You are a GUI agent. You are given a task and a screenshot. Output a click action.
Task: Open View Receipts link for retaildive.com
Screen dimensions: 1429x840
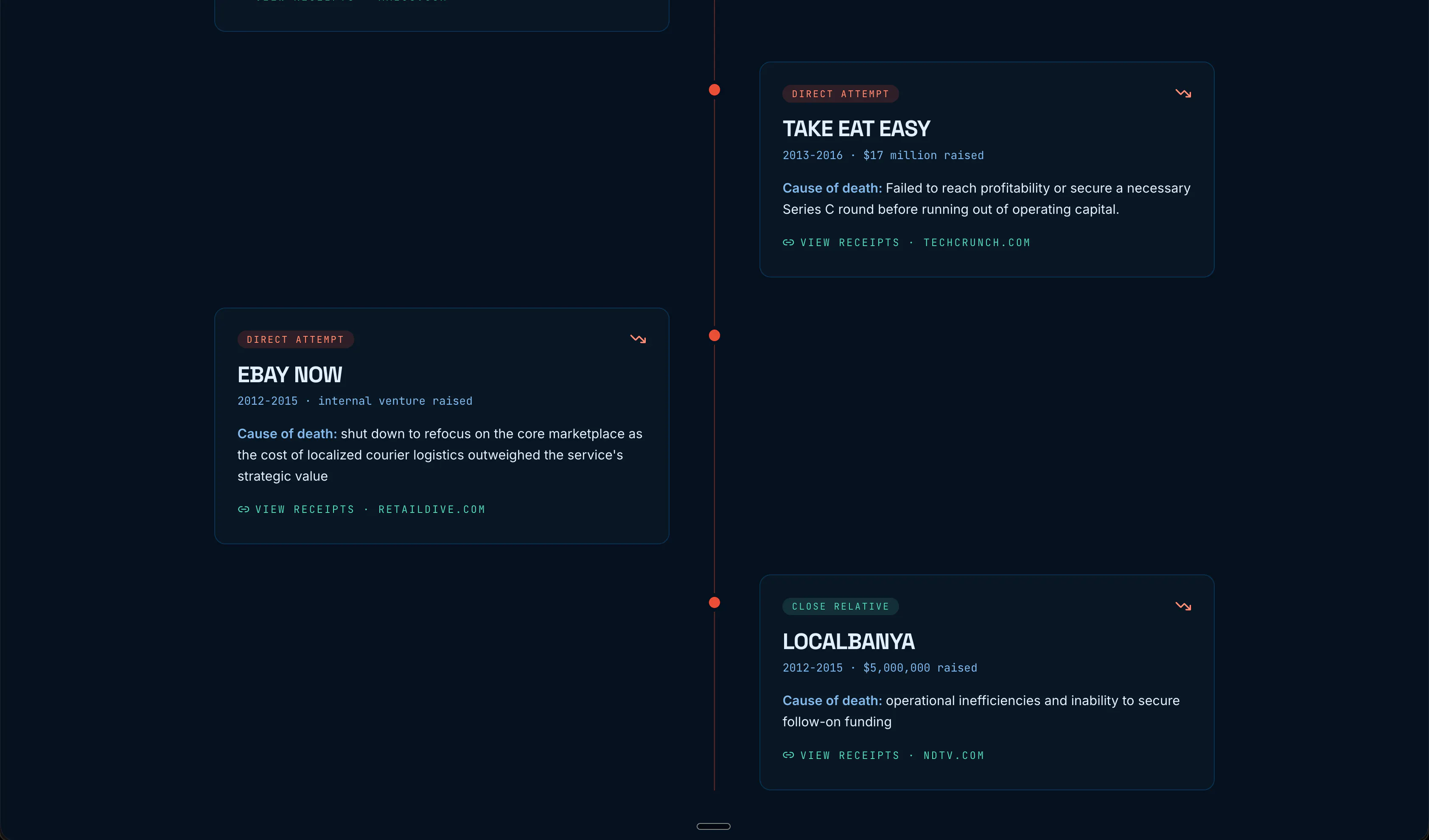[361, 510]
